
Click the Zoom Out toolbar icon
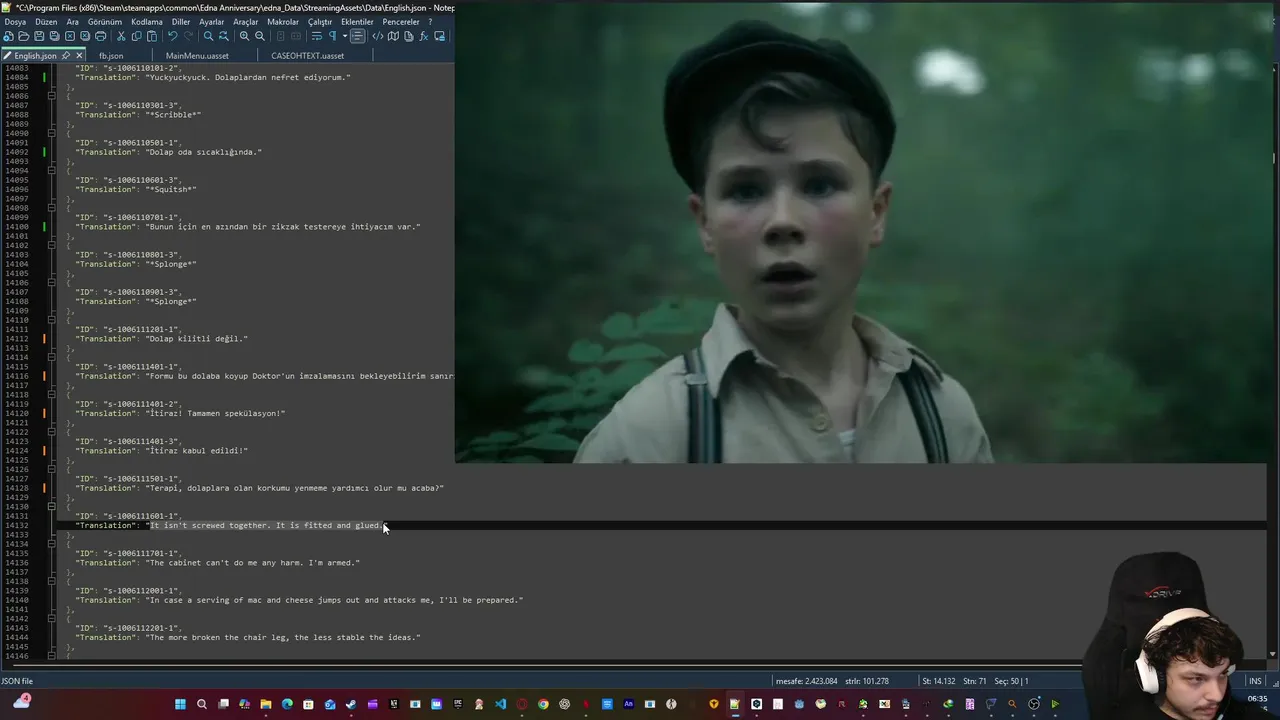(x=260, y=36)
